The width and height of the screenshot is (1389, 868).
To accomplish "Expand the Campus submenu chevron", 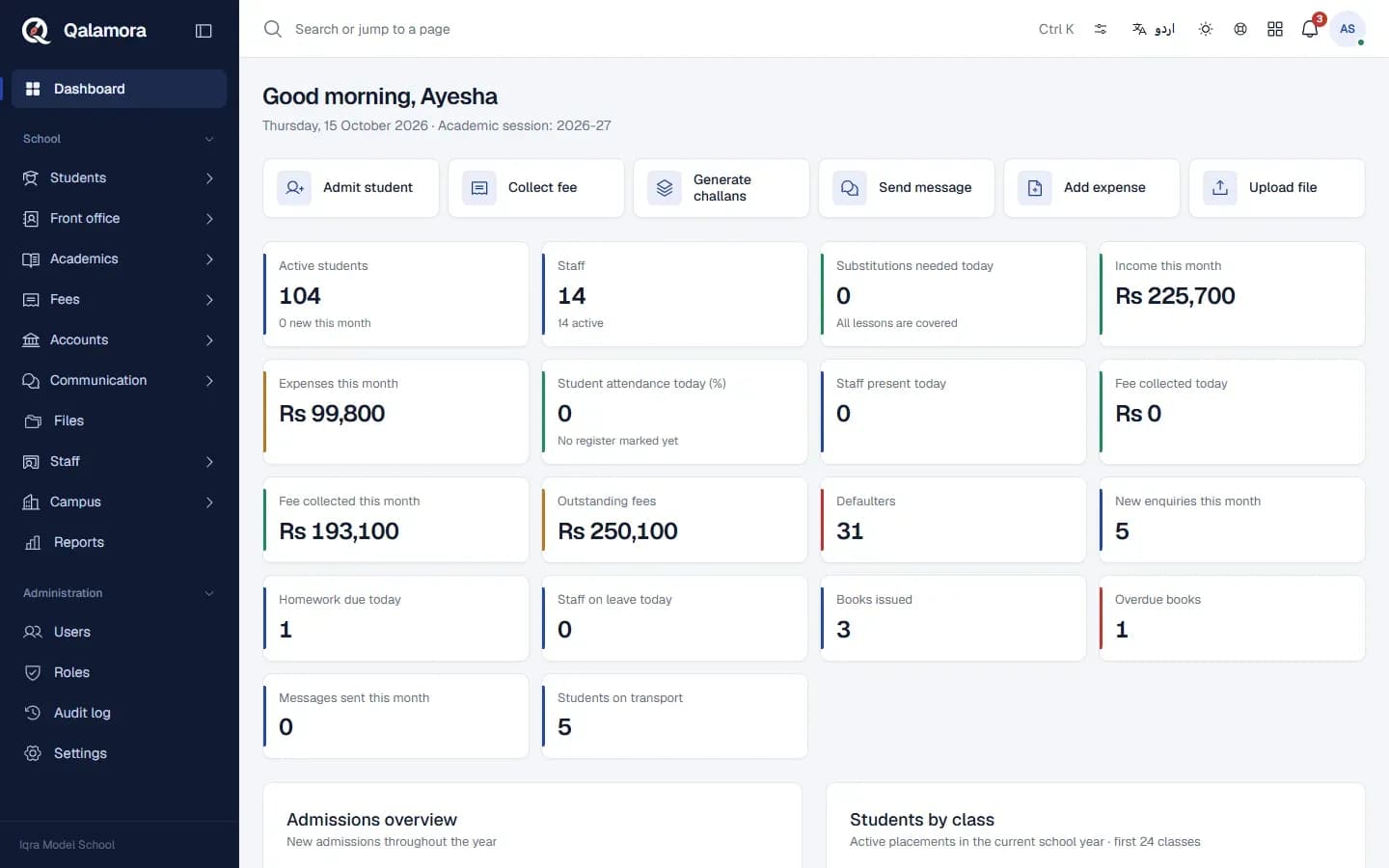I will pyautogui.click(x=209, y=502).
